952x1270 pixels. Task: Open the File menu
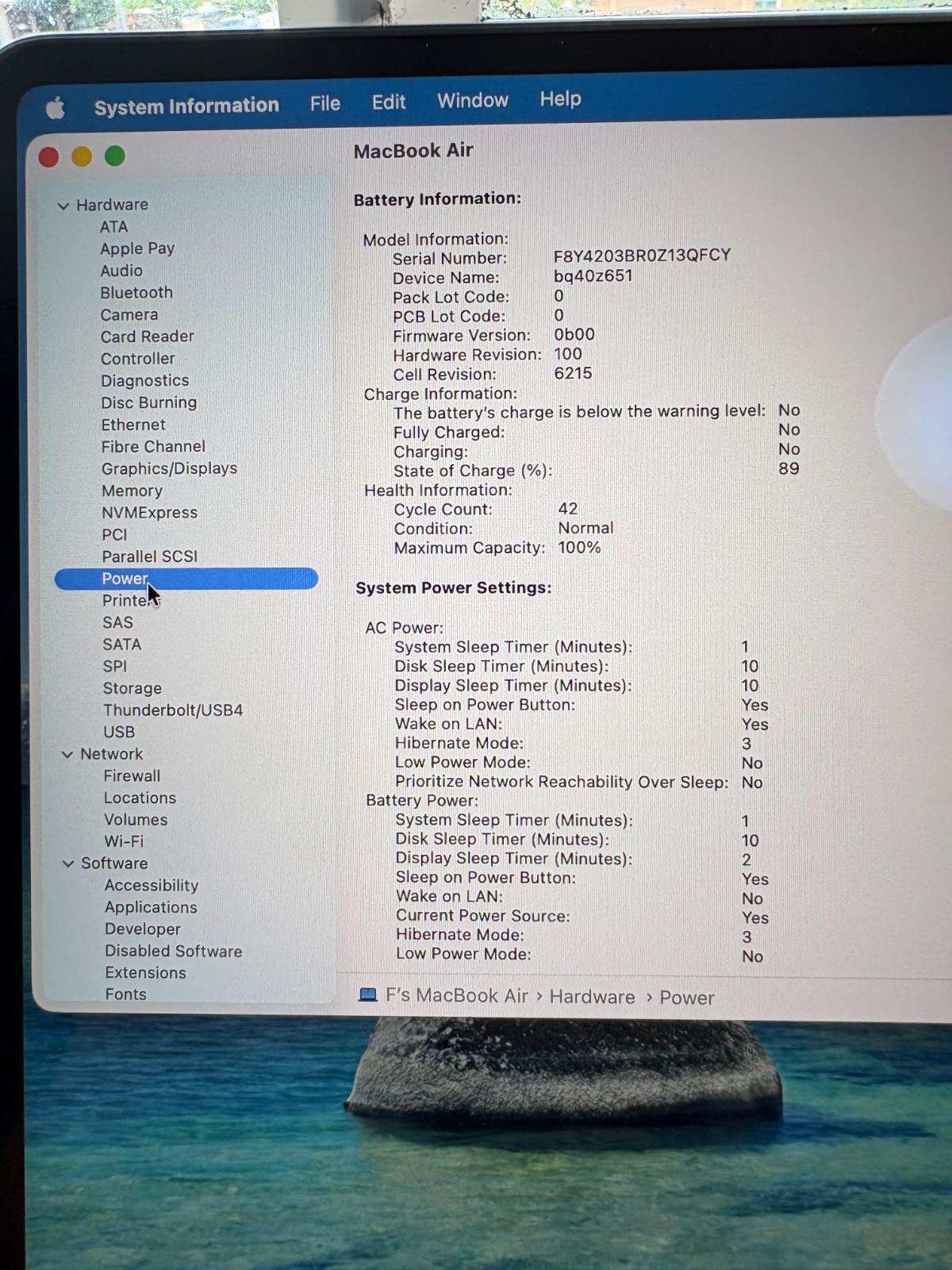coord(325,103)
